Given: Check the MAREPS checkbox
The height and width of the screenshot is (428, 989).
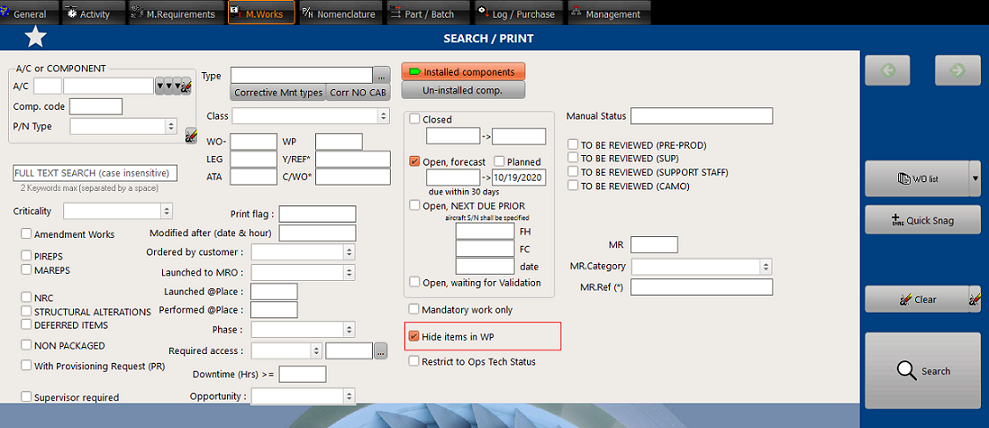Looking at the screenshot, I should tap(26, 270).
